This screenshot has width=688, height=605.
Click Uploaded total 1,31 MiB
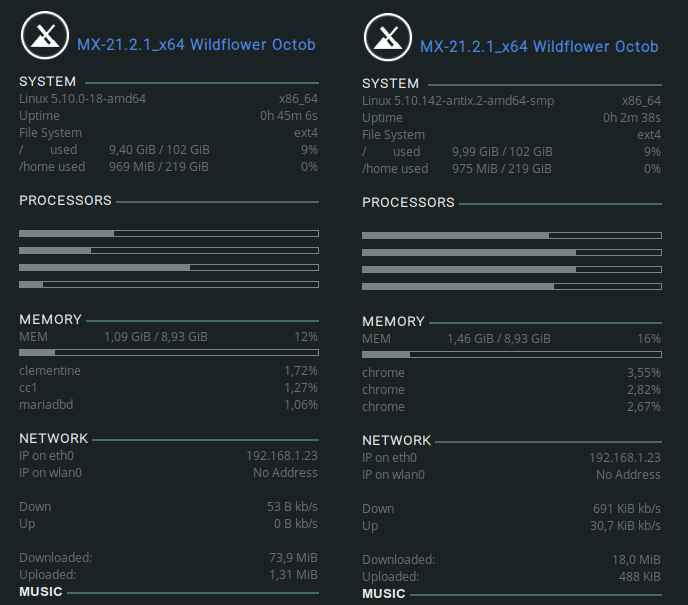294,575
